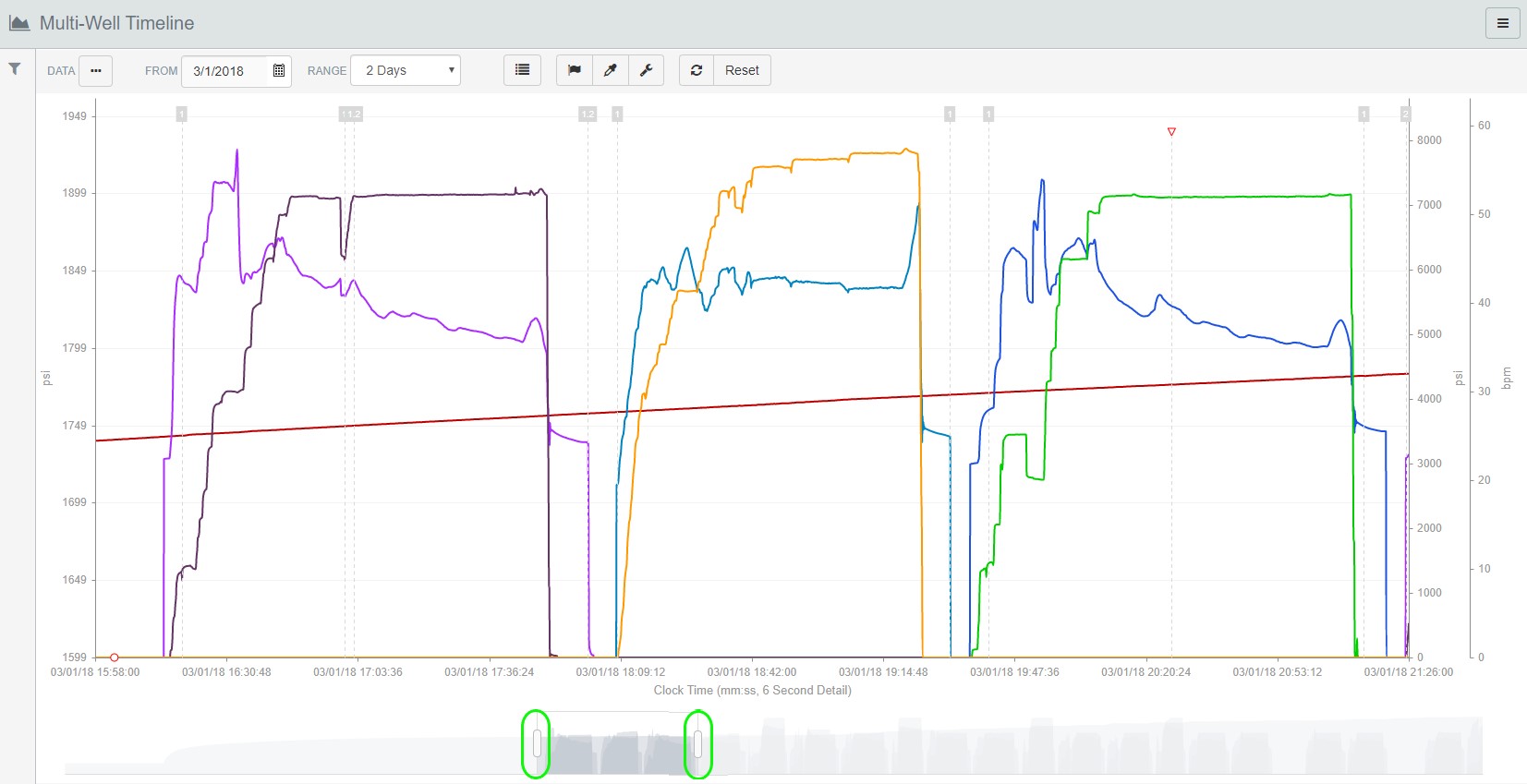Viewport: 1527px width, 784px height.
Task: Toggle the list view icon button
Action: point(522,71)
